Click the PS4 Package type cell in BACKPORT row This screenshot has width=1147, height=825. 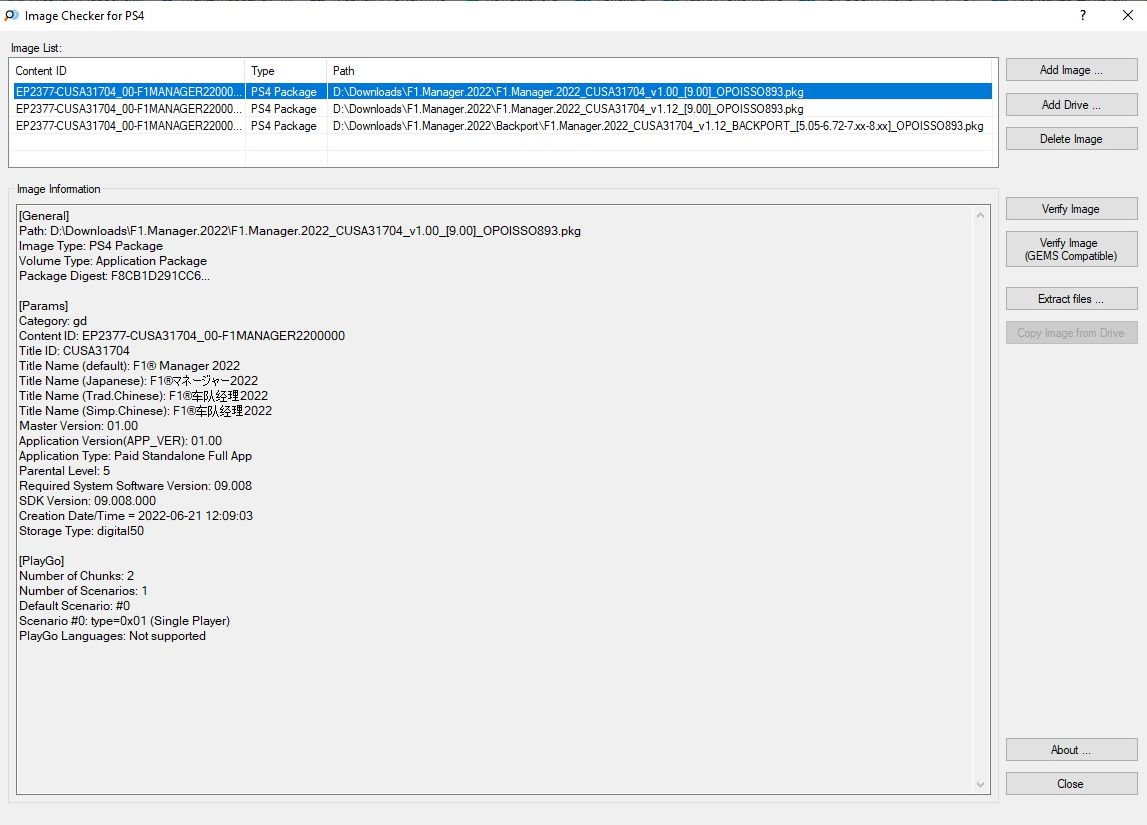pos(284,126)
